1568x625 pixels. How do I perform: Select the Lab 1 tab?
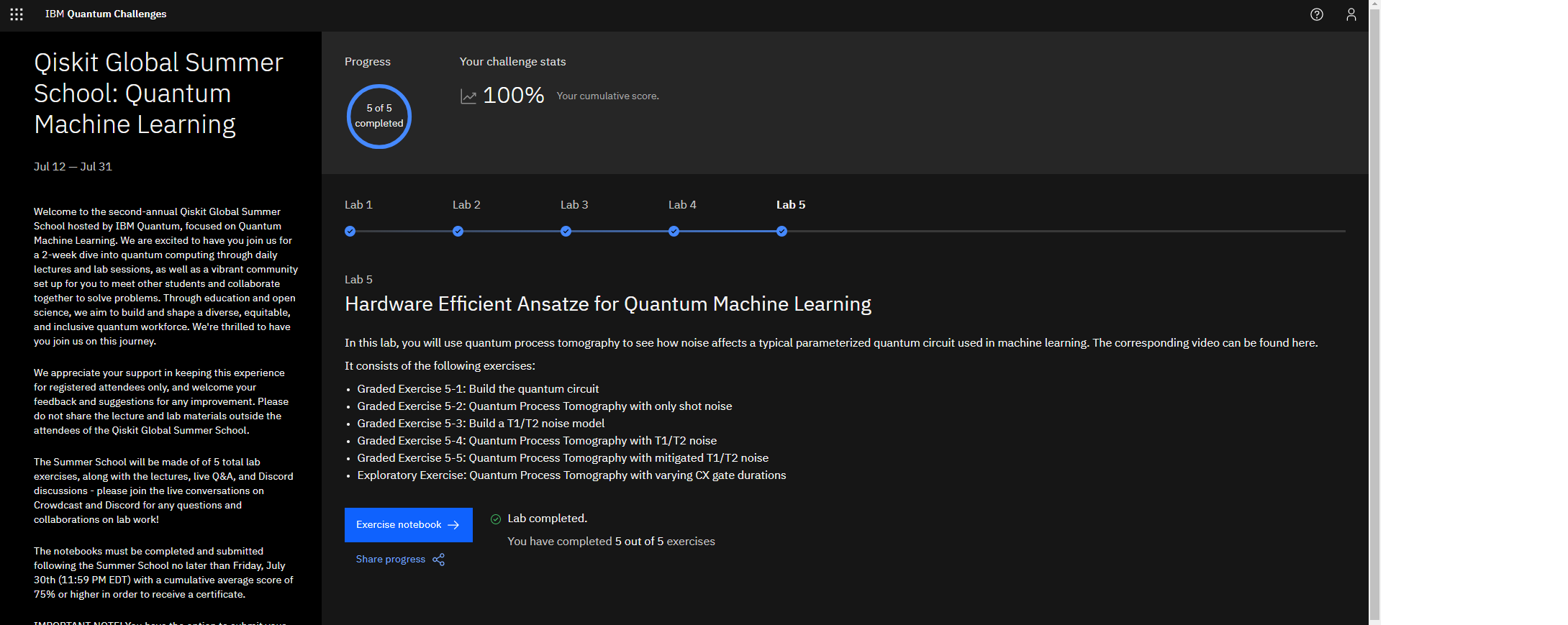[x=358, y=205]
